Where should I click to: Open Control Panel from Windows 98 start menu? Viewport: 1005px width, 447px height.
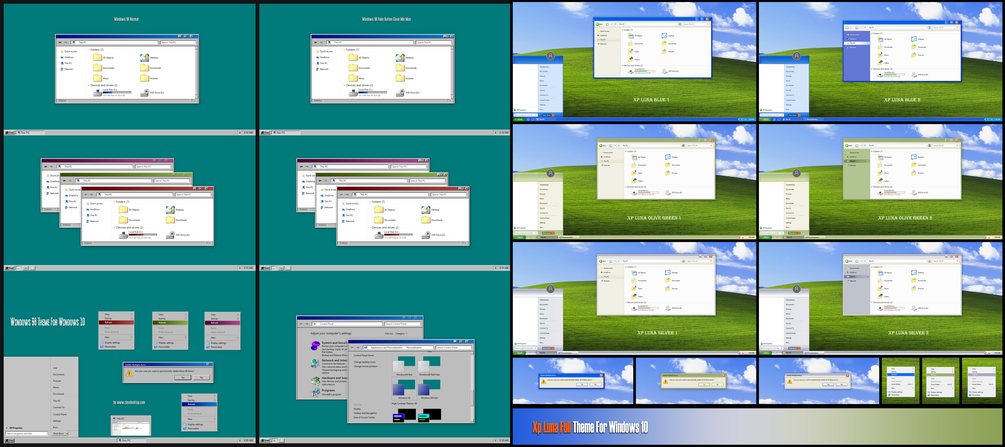click(60, 414)
